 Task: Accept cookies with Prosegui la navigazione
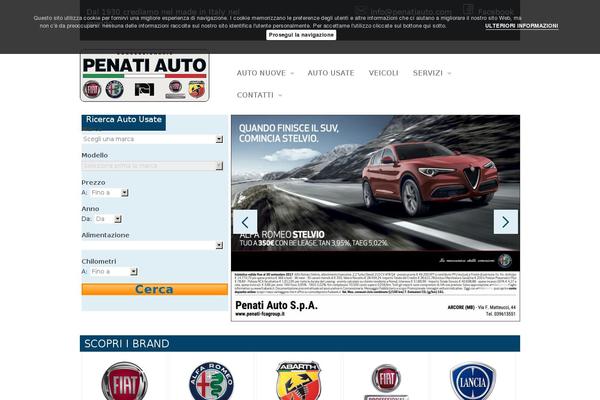coord(301,35)
